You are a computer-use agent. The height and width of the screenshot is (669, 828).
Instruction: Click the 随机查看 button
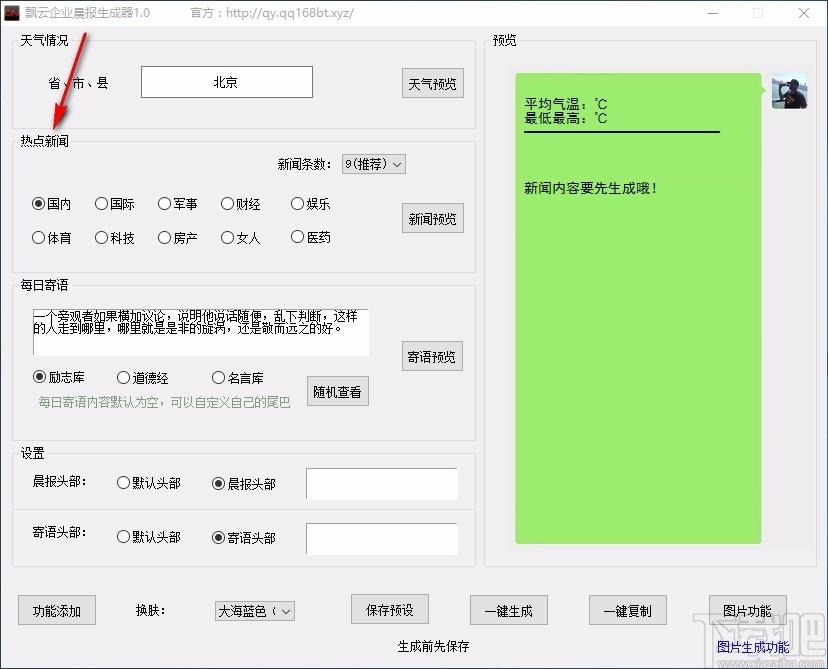point(337,391)
